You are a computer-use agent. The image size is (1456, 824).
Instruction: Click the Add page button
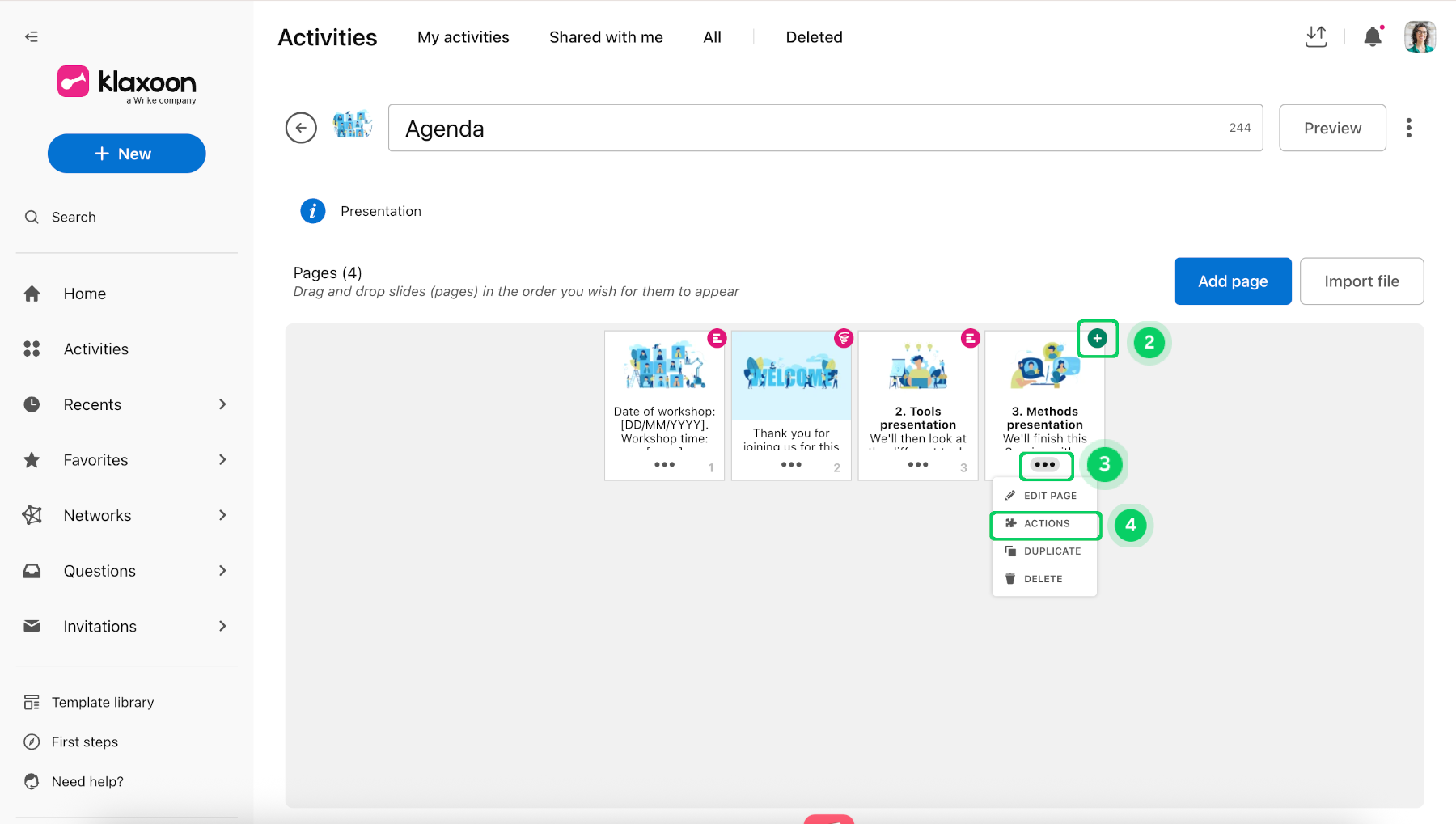click(1233, 281)
